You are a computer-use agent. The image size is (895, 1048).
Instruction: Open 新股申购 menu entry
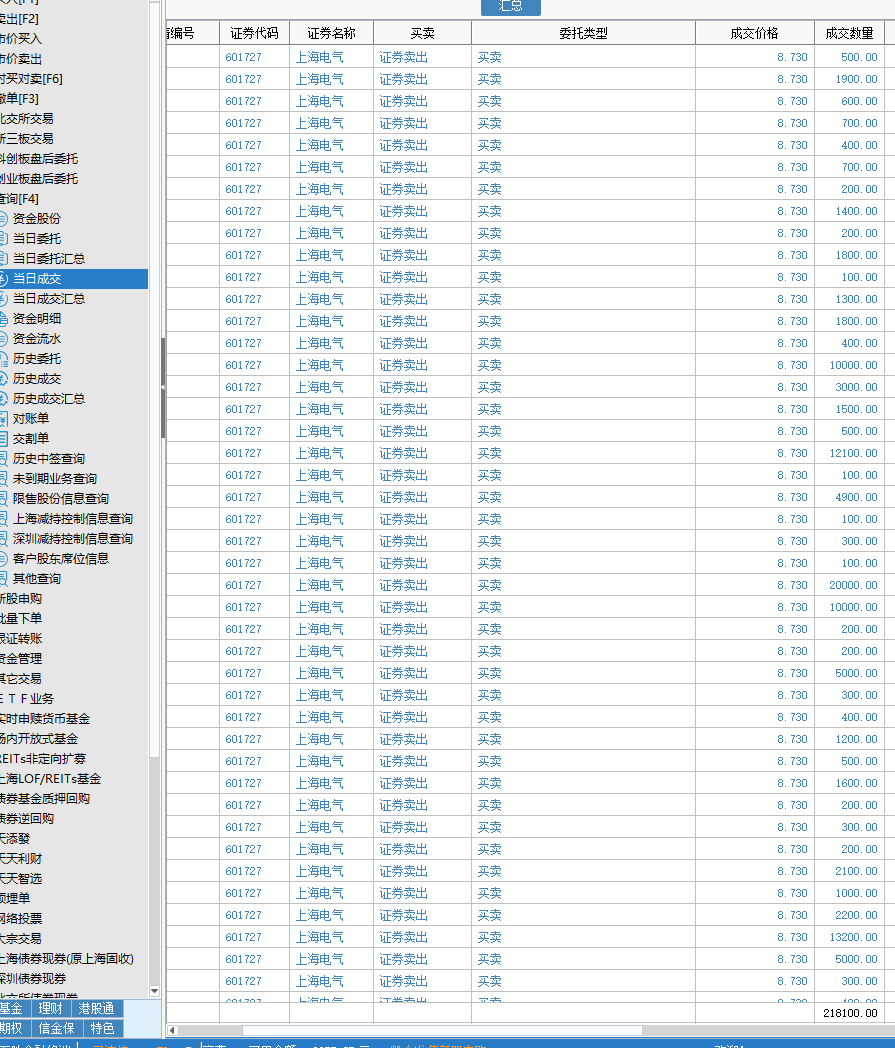(20, 599)
